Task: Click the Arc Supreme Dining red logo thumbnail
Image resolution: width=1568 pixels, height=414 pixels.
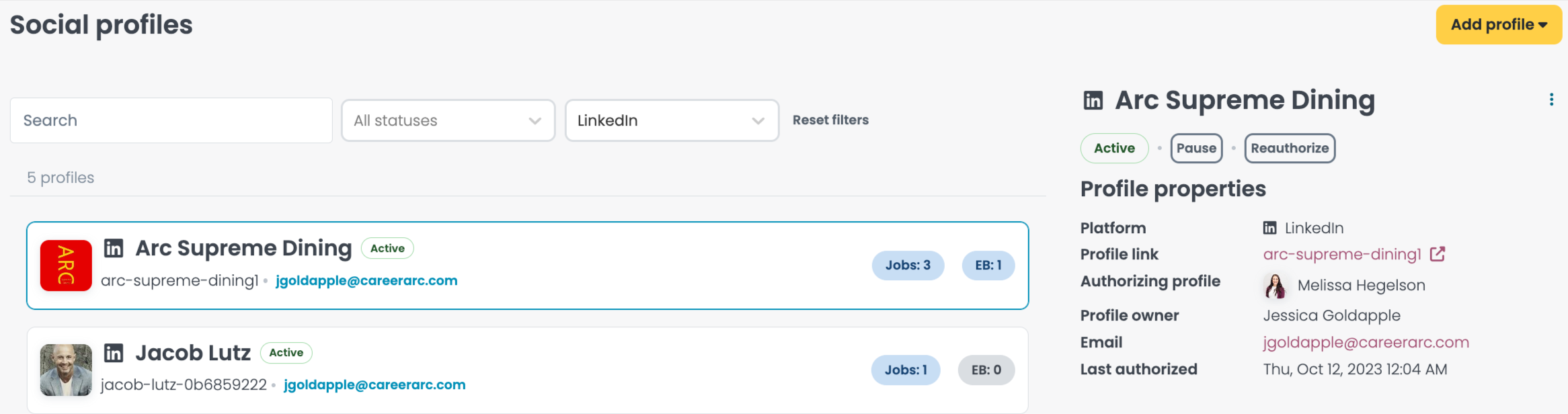Action: pos(66,265)
